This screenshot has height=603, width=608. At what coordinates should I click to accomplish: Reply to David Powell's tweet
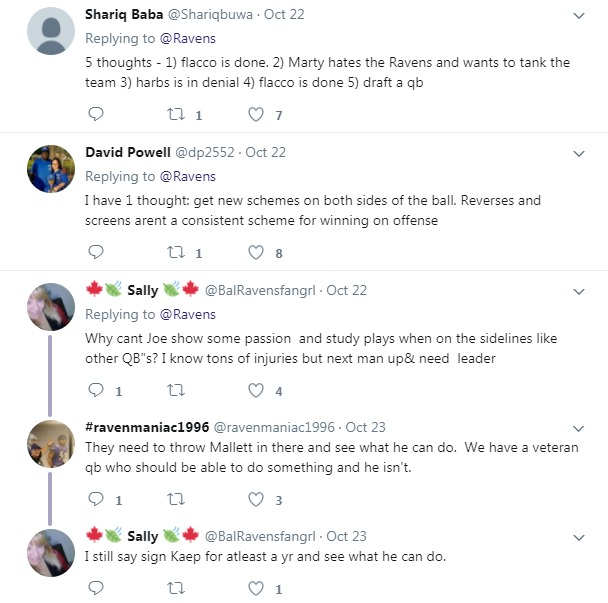pos(96,253)
